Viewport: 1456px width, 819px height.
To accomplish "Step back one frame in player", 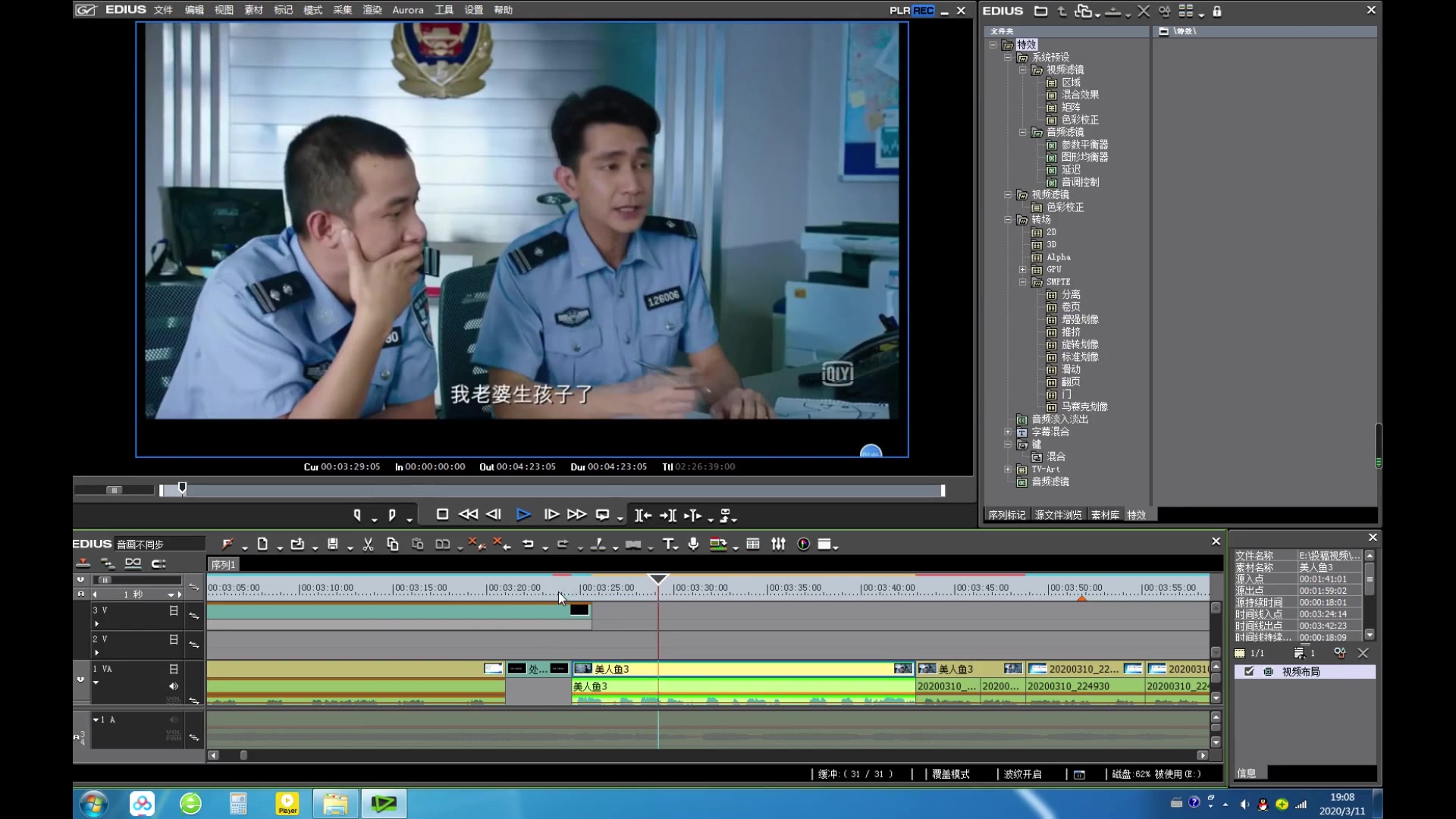I will coord(494,514).
